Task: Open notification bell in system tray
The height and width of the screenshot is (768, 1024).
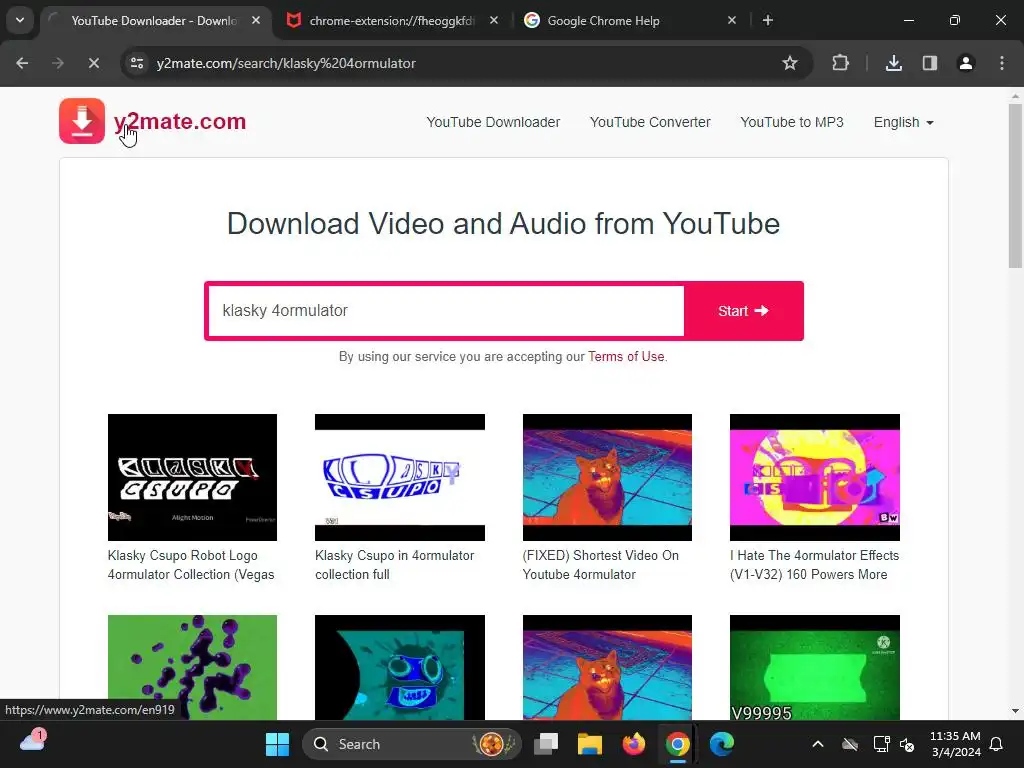Action: [x=996, y=744]
